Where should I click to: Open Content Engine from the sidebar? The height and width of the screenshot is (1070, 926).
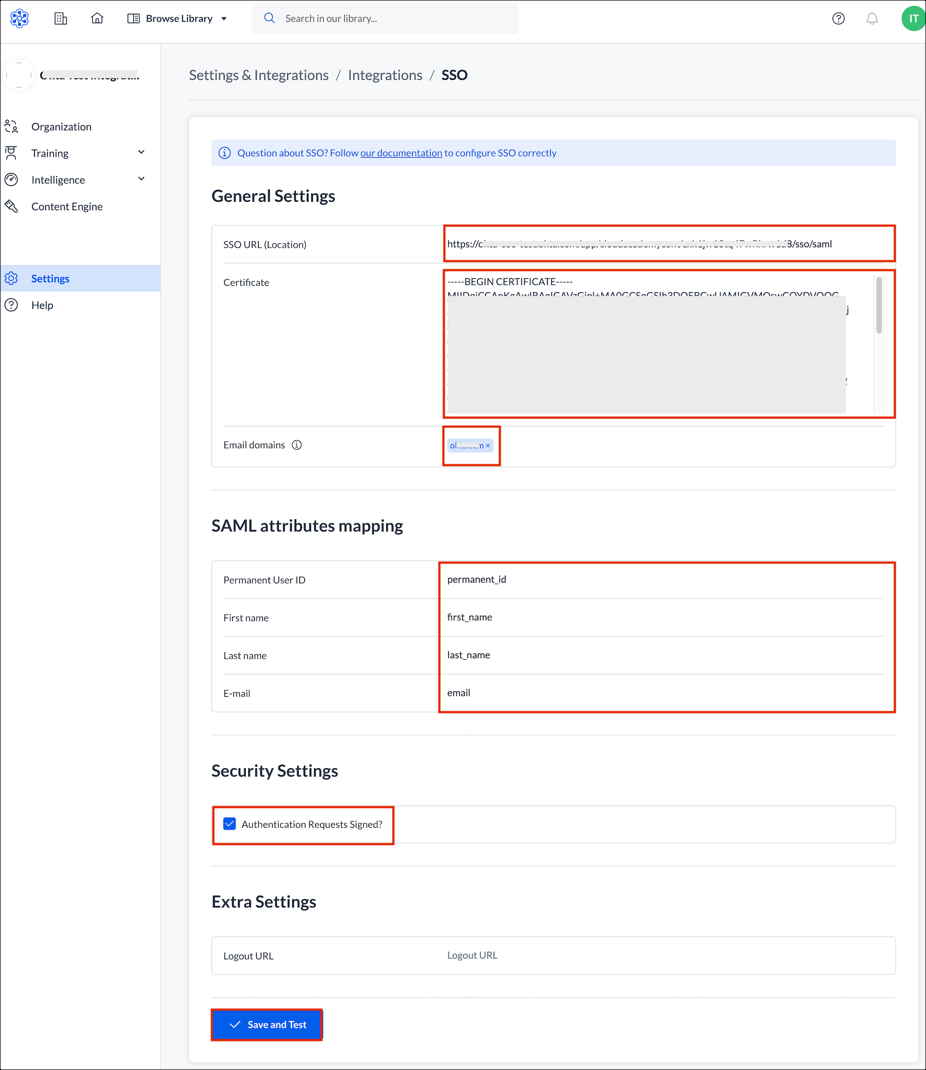point(66,207)
